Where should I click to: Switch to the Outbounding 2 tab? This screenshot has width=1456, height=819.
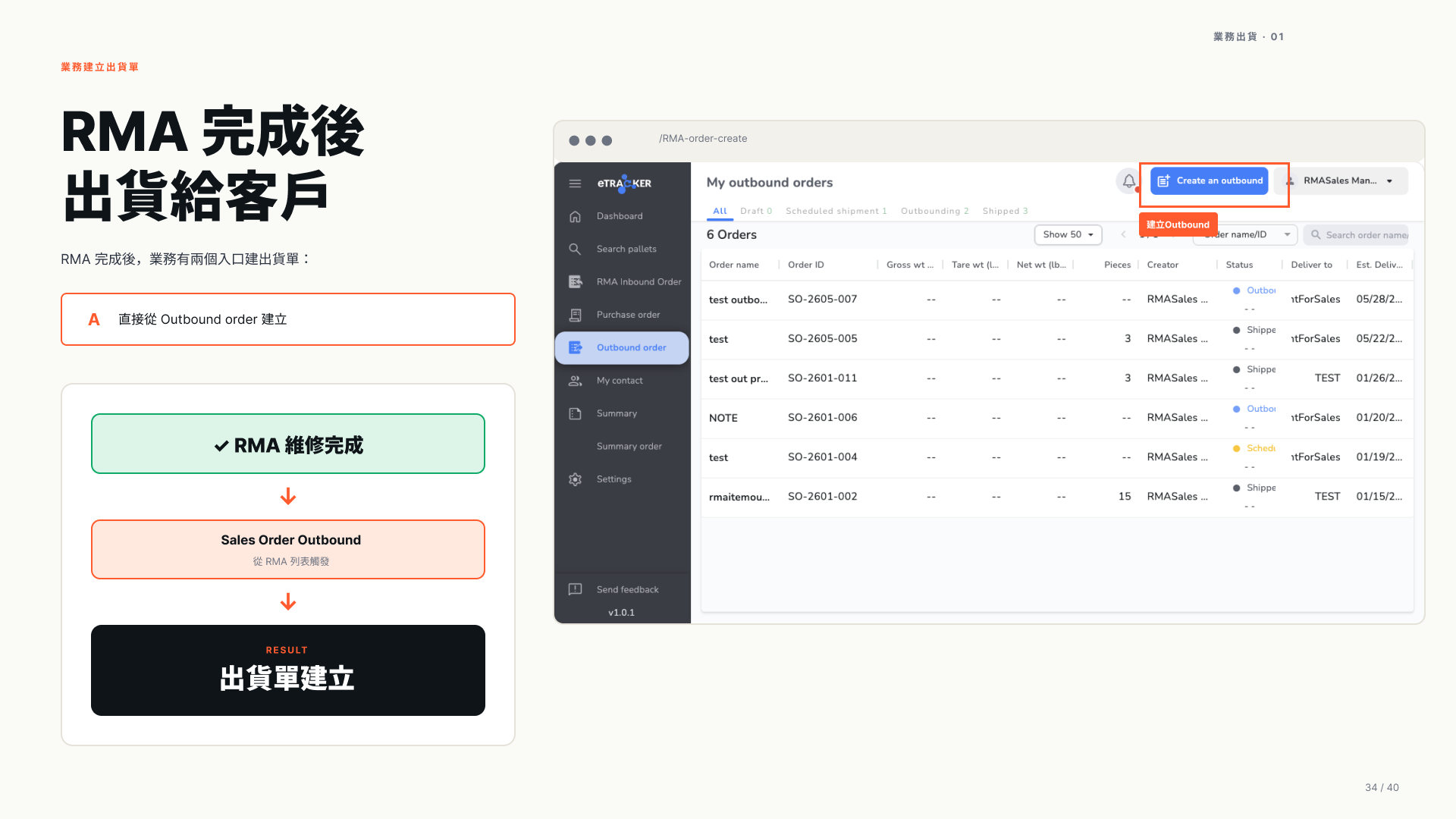click(934, 211)
